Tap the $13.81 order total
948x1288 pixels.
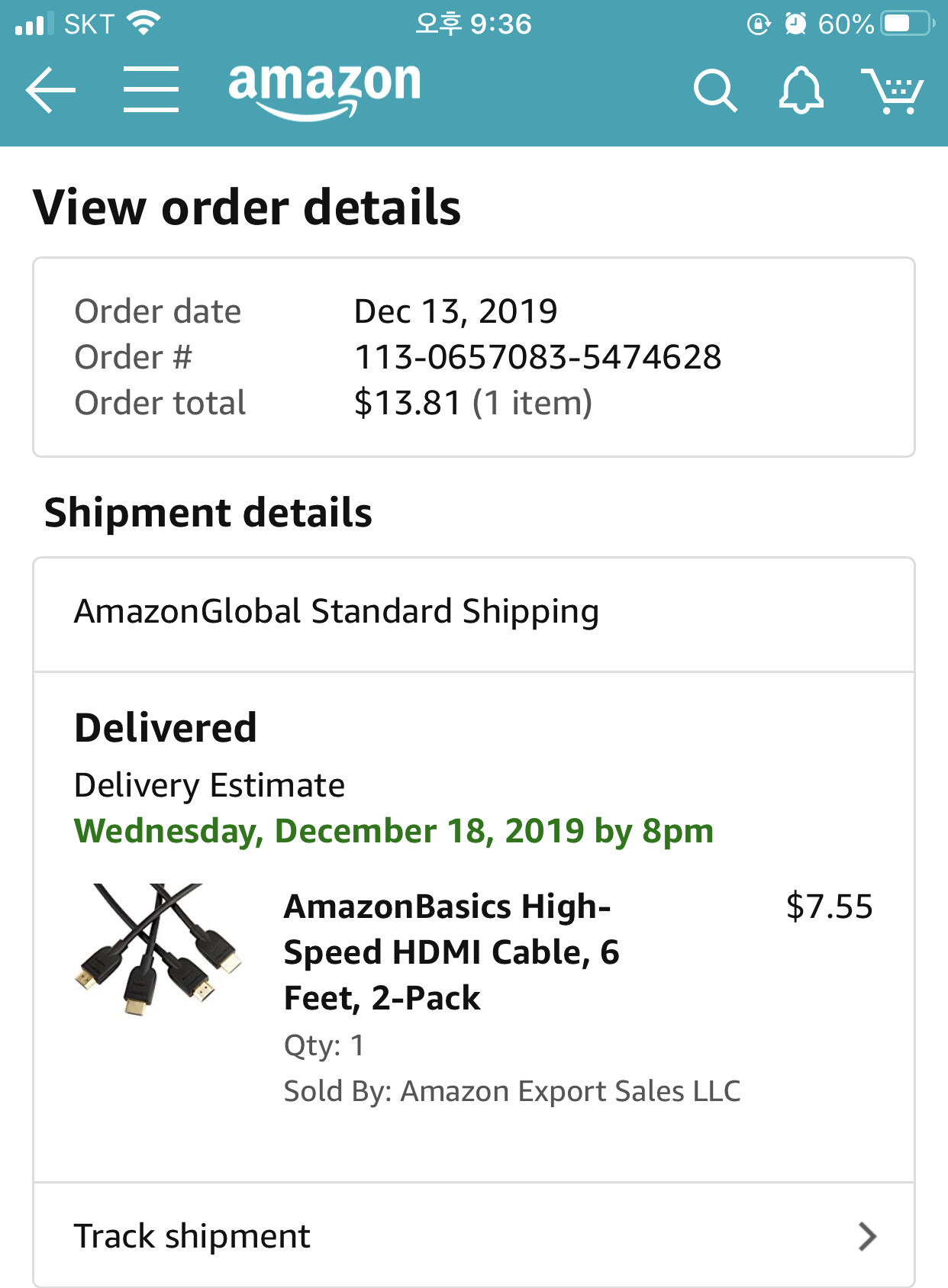pyautogui.click(x=408, y=403)
